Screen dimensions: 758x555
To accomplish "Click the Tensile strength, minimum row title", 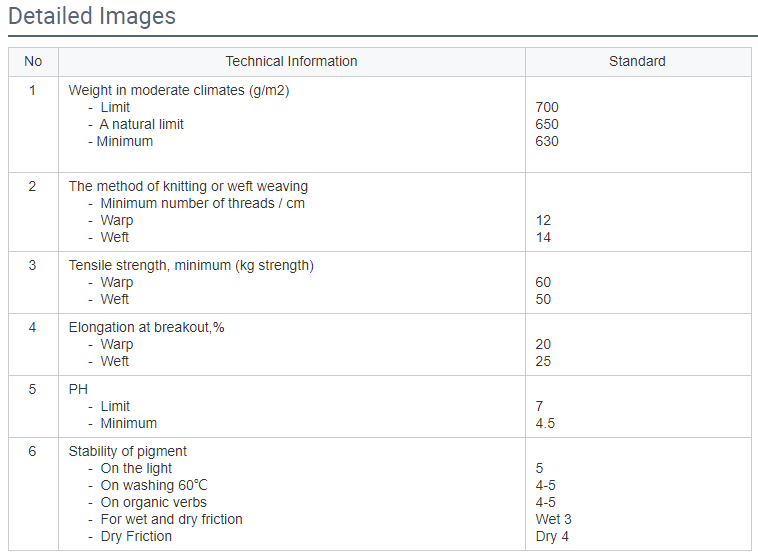I will pyautogui.click(x=191, y=265).
